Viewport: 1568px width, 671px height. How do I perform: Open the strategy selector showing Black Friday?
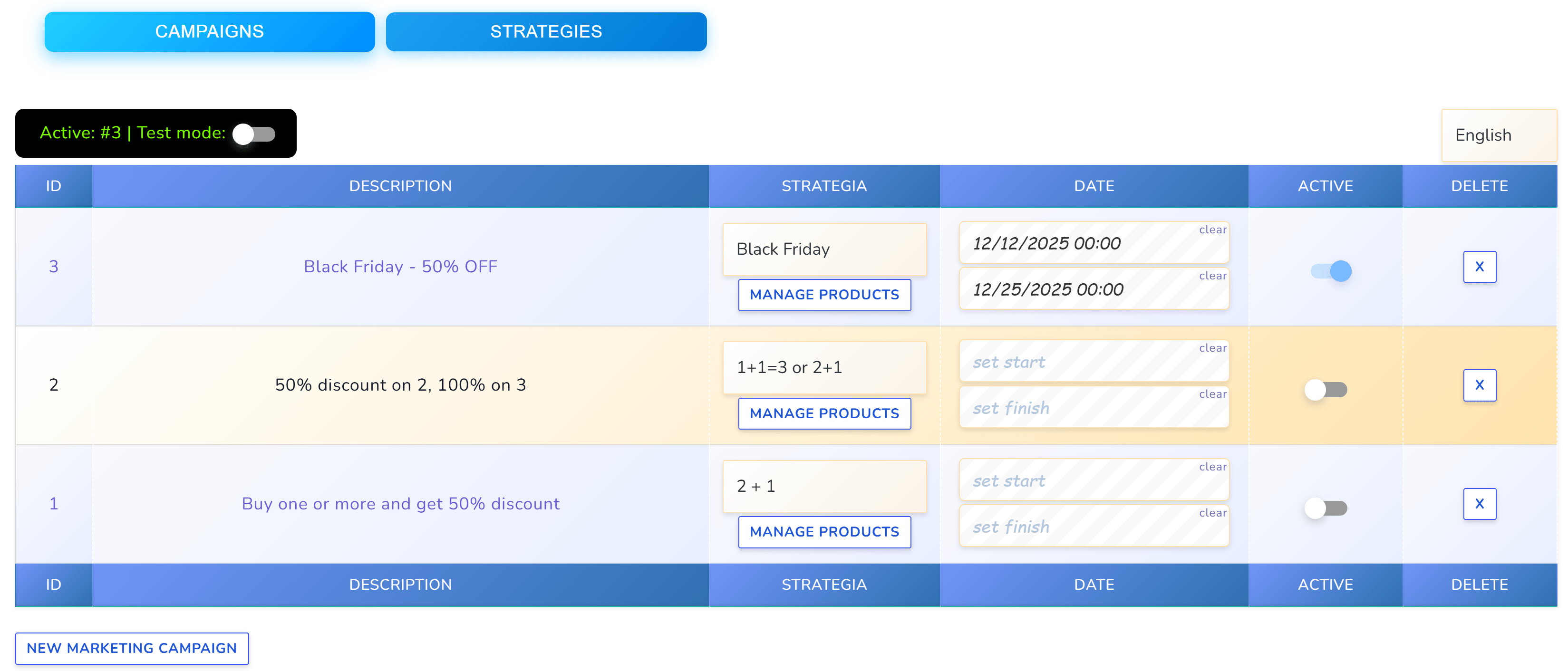(824, 249)
